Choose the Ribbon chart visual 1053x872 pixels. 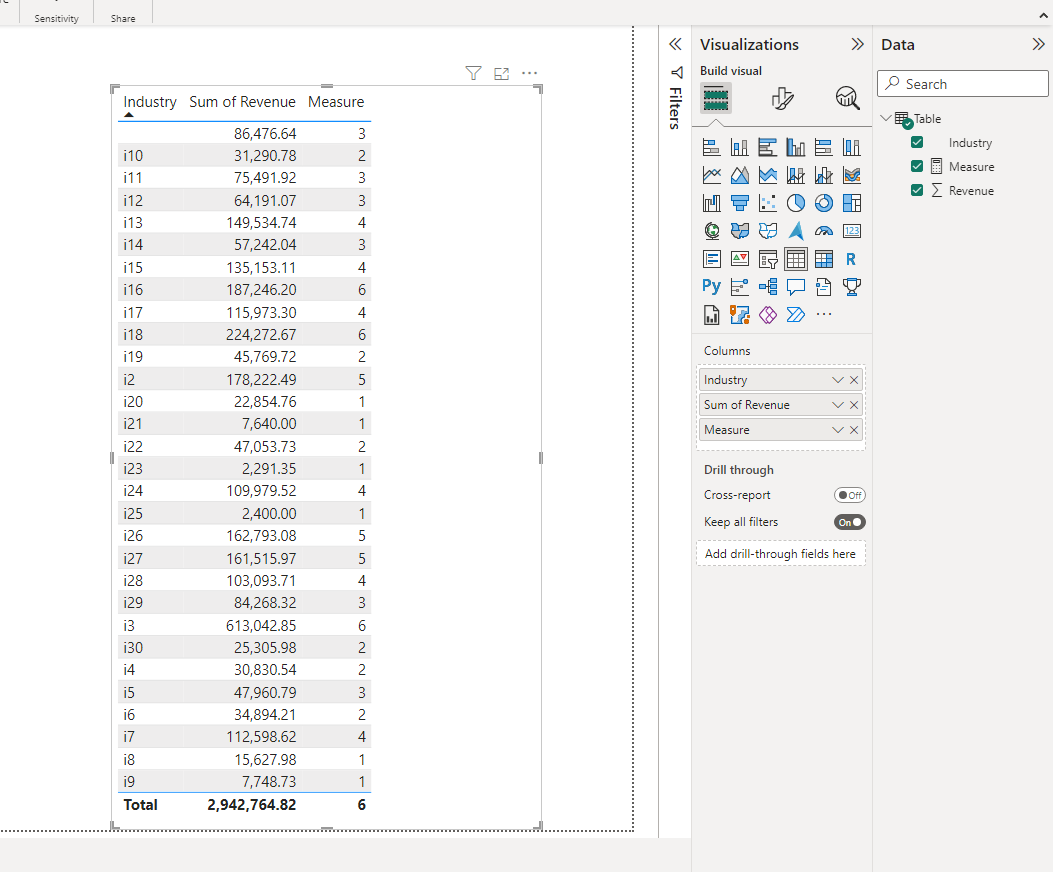(852, 175)
